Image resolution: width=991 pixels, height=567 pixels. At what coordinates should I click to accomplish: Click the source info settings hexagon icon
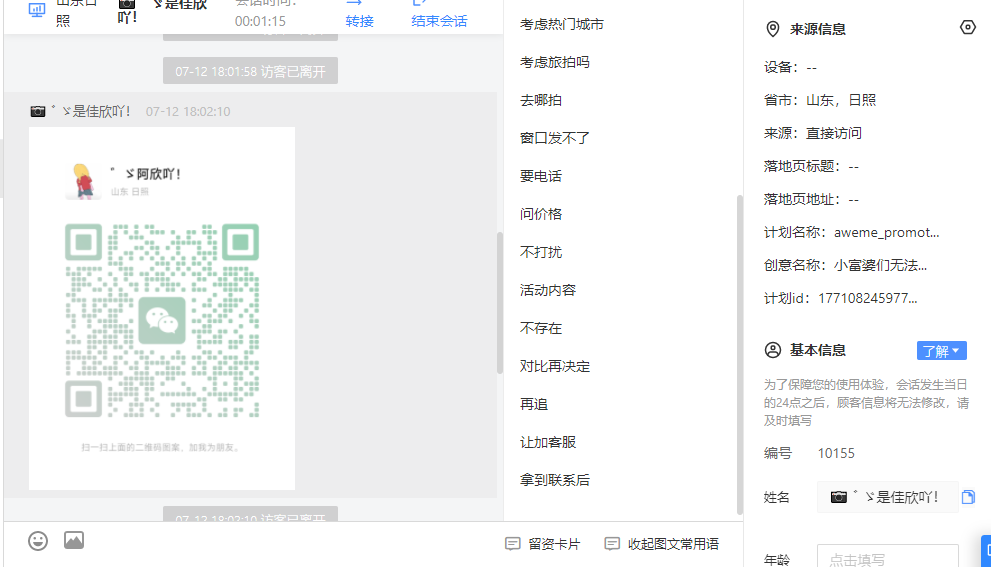point(968,28)
